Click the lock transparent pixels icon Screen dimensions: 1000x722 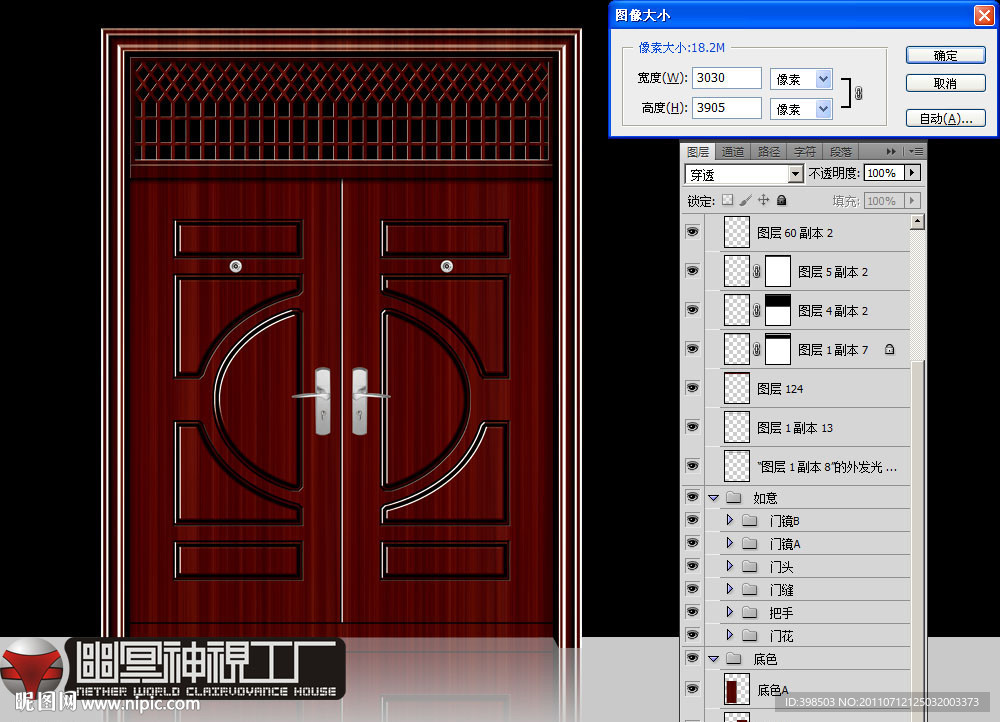tap(728, 201)
